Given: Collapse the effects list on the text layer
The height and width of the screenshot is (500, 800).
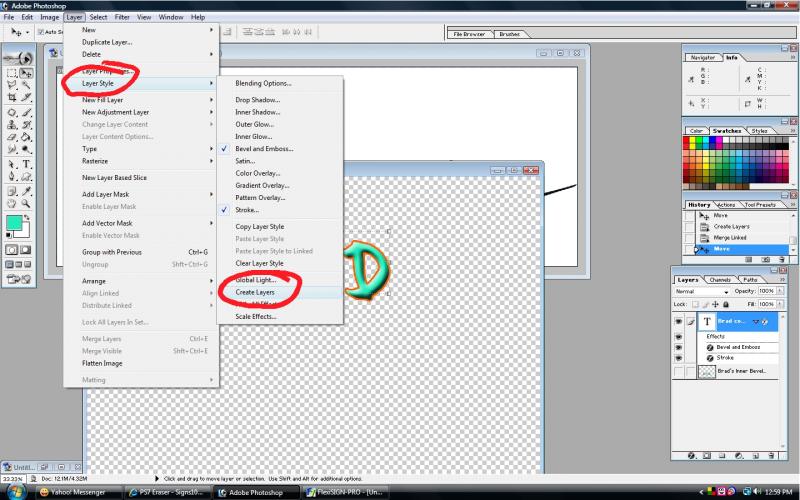Looking at the screenshot, I should pos(756,321).
